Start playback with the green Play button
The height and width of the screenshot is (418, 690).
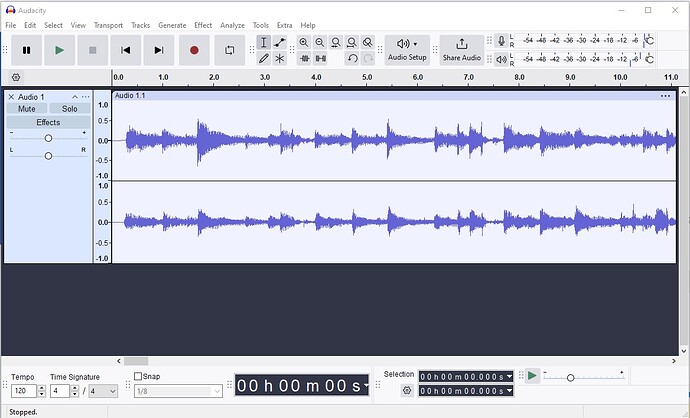[59, 50]
